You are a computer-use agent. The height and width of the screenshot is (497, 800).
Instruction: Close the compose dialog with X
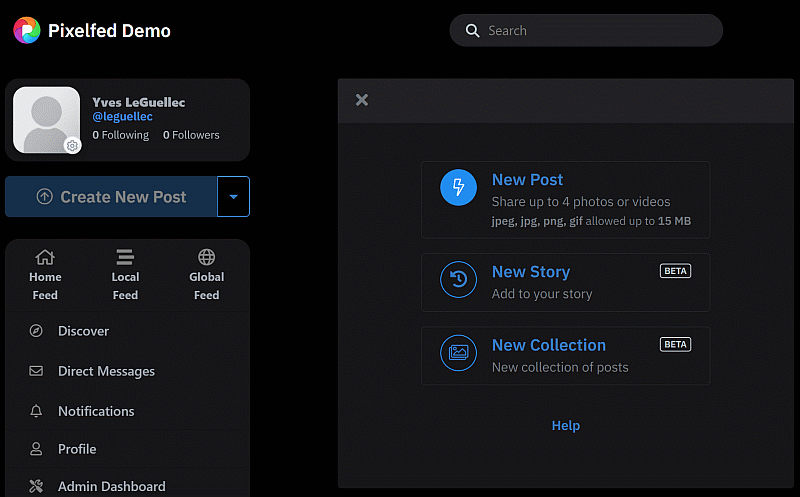362,100
